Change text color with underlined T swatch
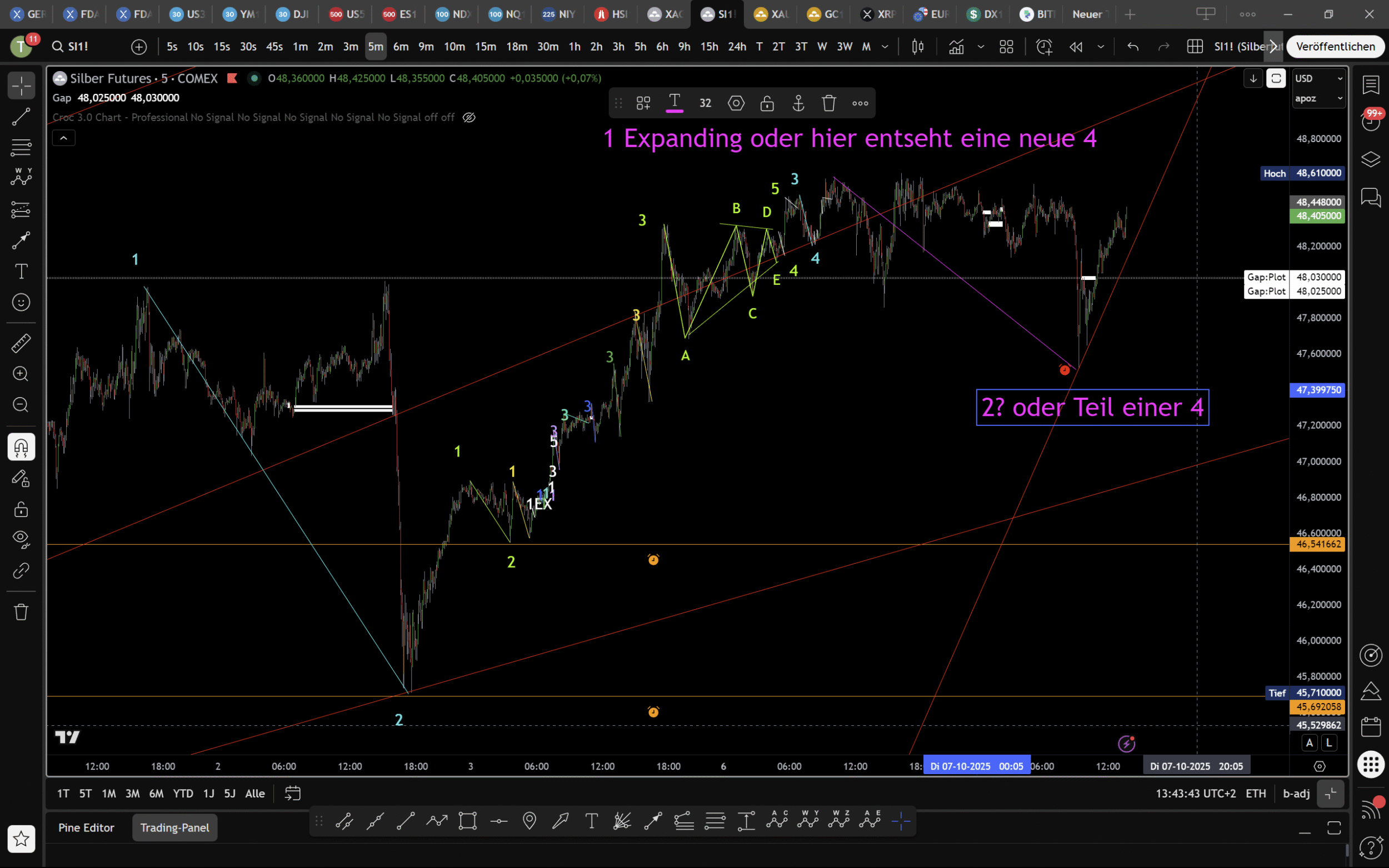Viewport: 1389px width, 868px height. [674, 103]
